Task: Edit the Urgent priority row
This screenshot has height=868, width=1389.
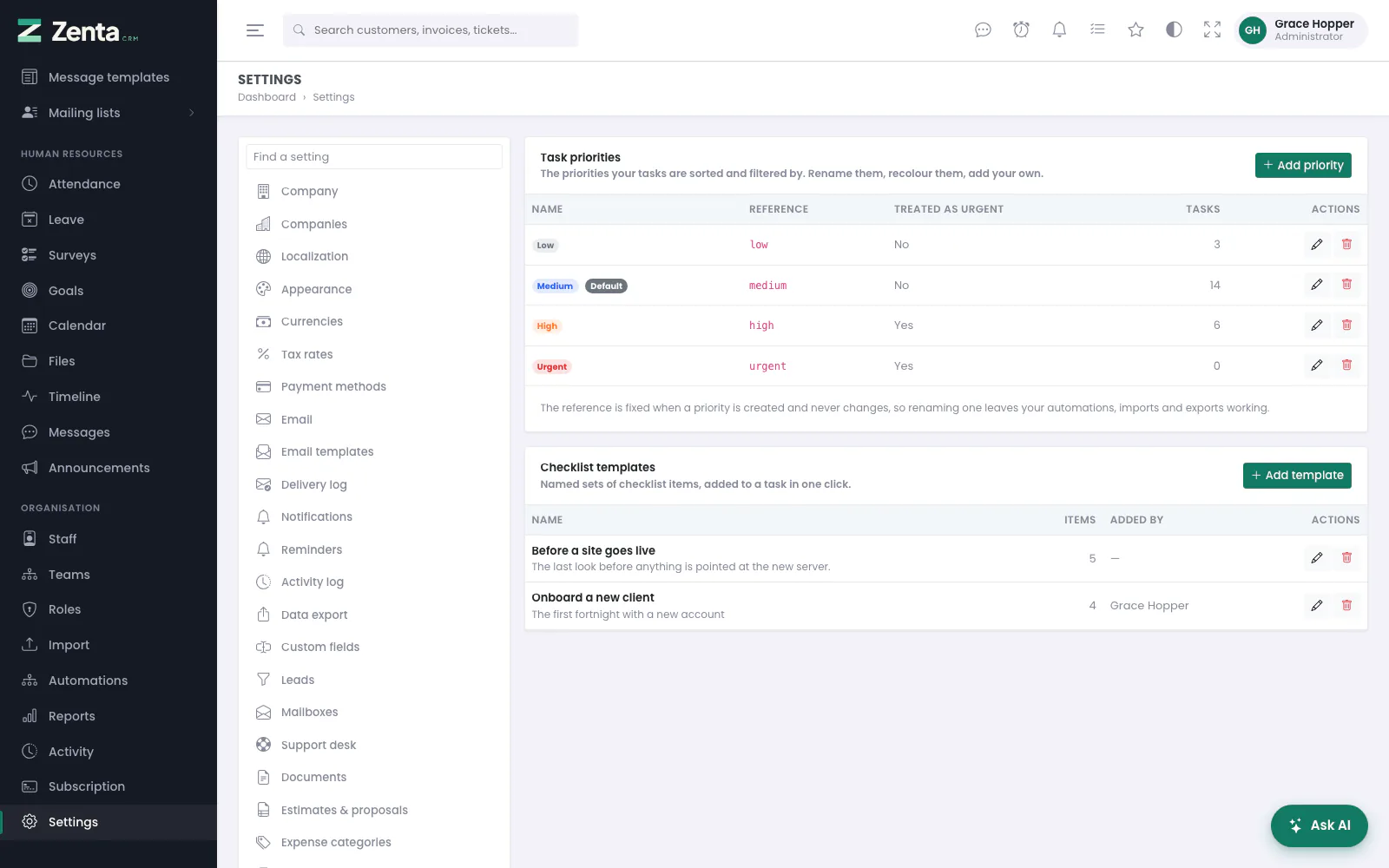Action: pyautogui.click(x=1317, y=365)
